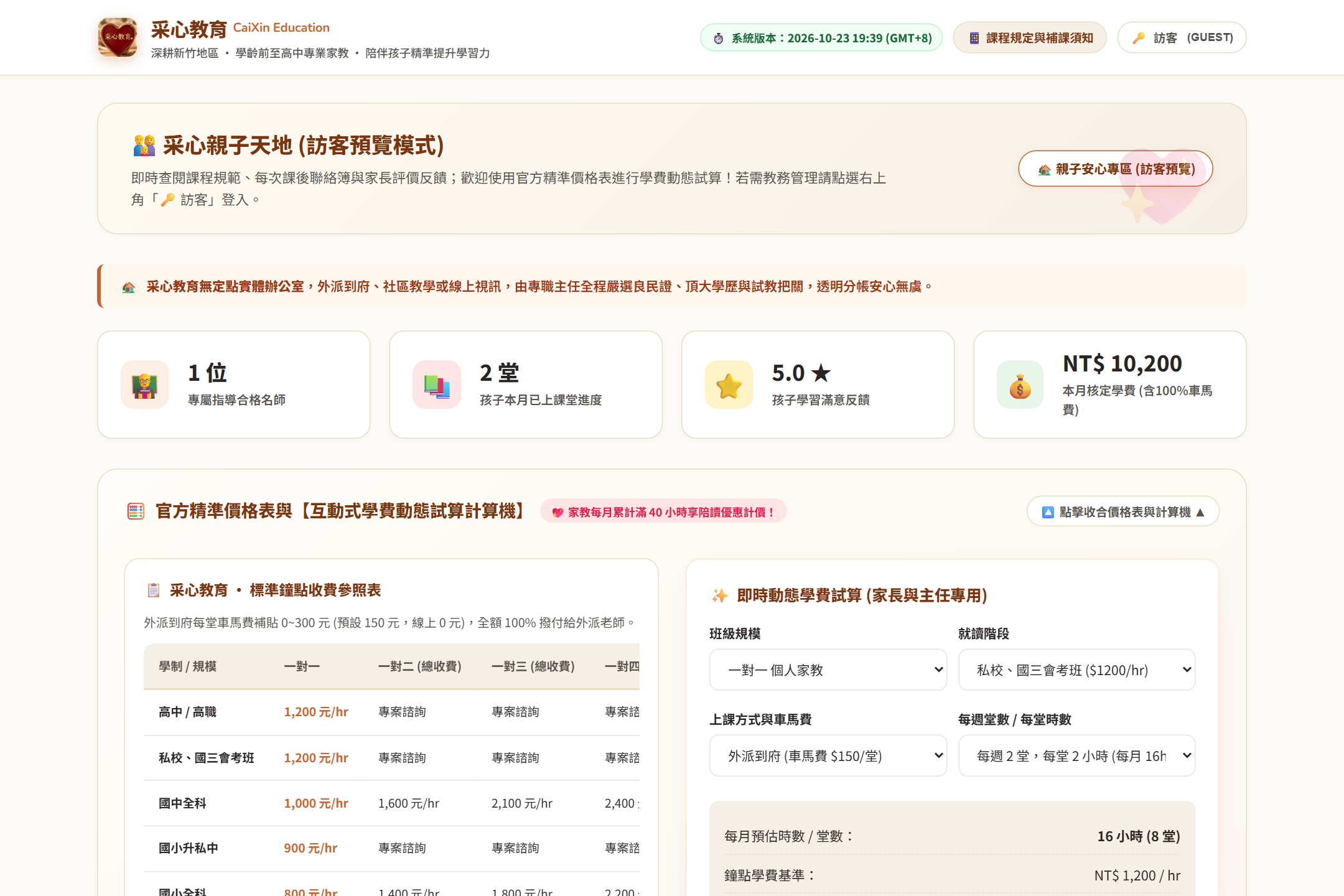Click the family icon beside 采心親子天地
1344x896 pixels.
(x=144, y=146)
